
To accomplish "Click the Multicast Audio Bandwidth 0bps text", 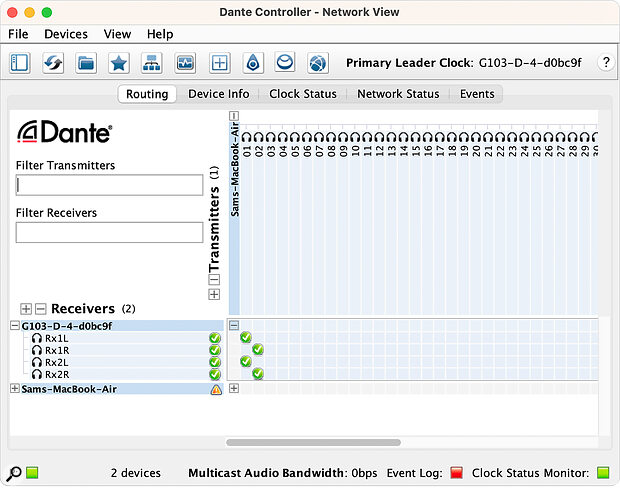I will 282,473.
